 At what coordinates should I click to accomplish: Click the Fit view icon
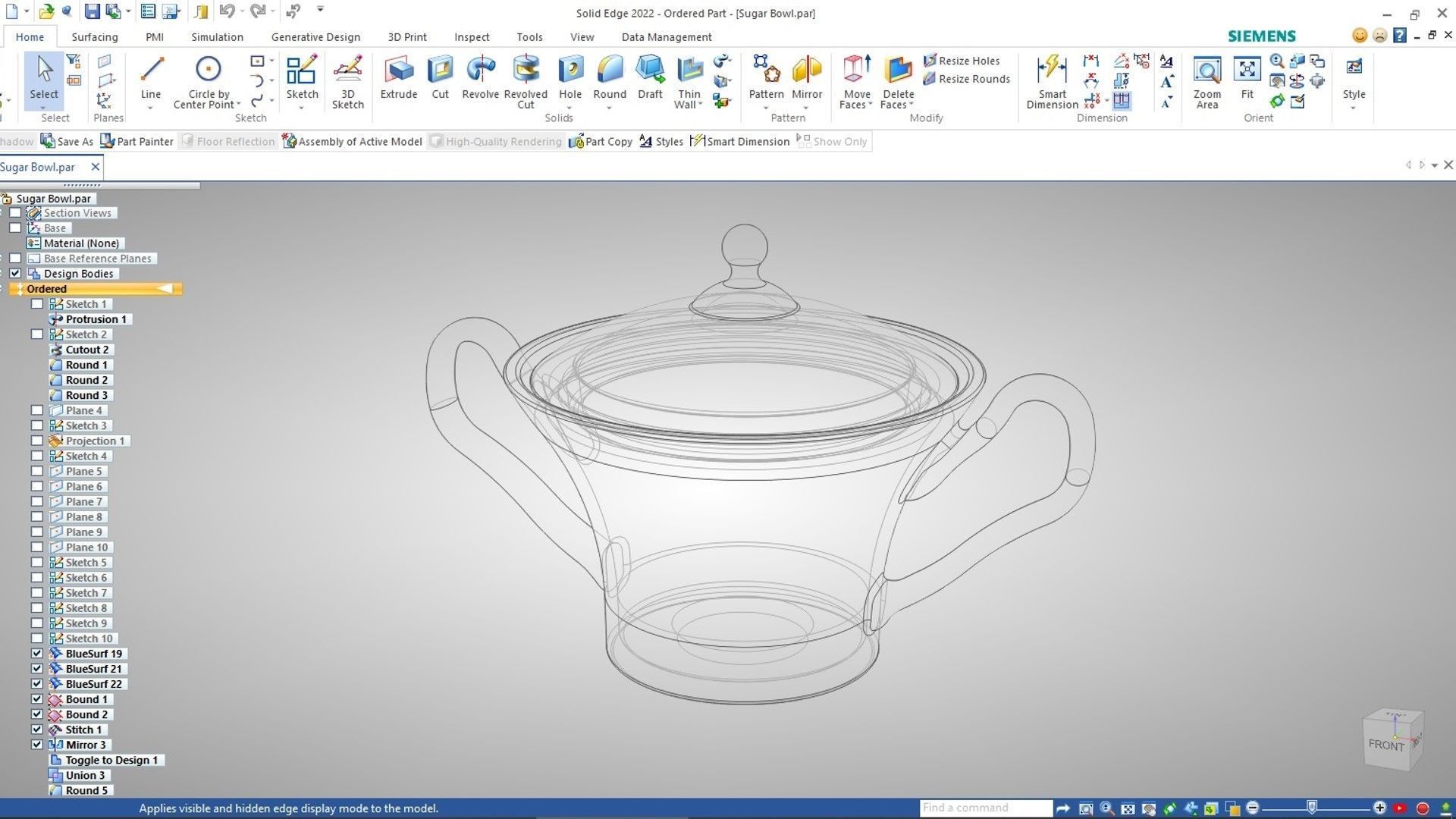click(1247, 70)
